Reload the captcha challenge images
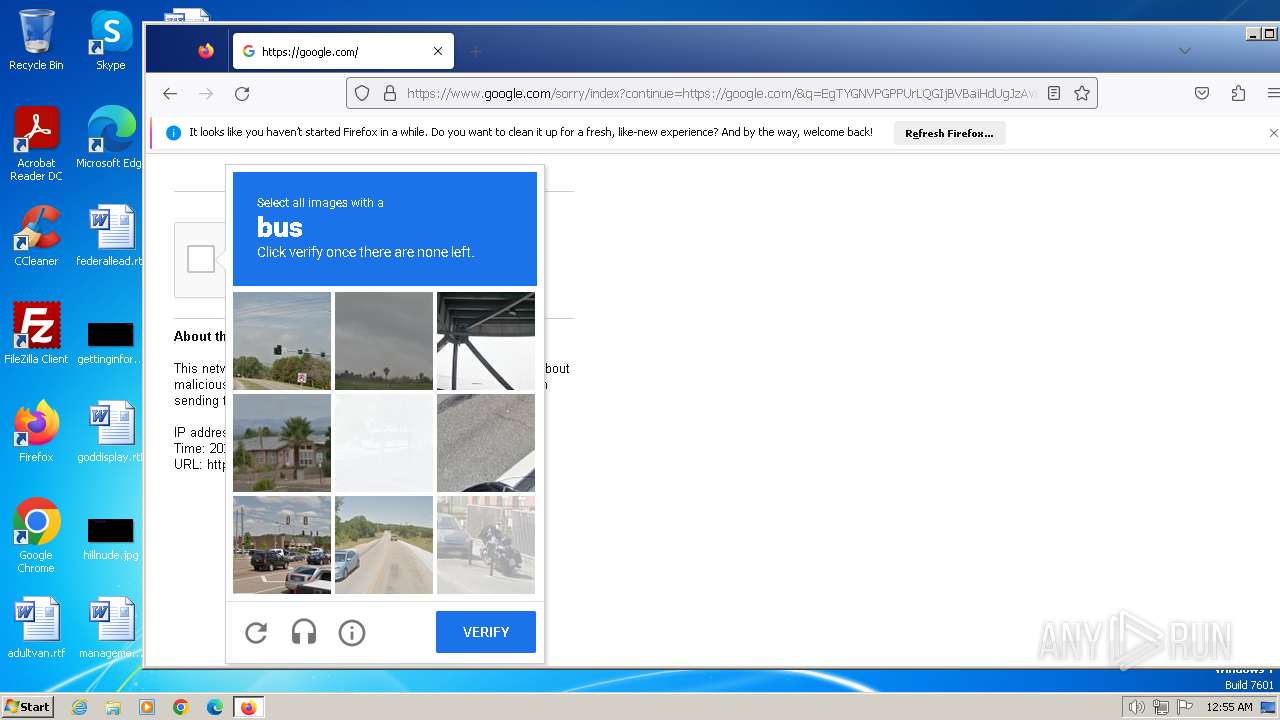The width and height of the screenshot is (1280, 720). (x=256, y=632)
